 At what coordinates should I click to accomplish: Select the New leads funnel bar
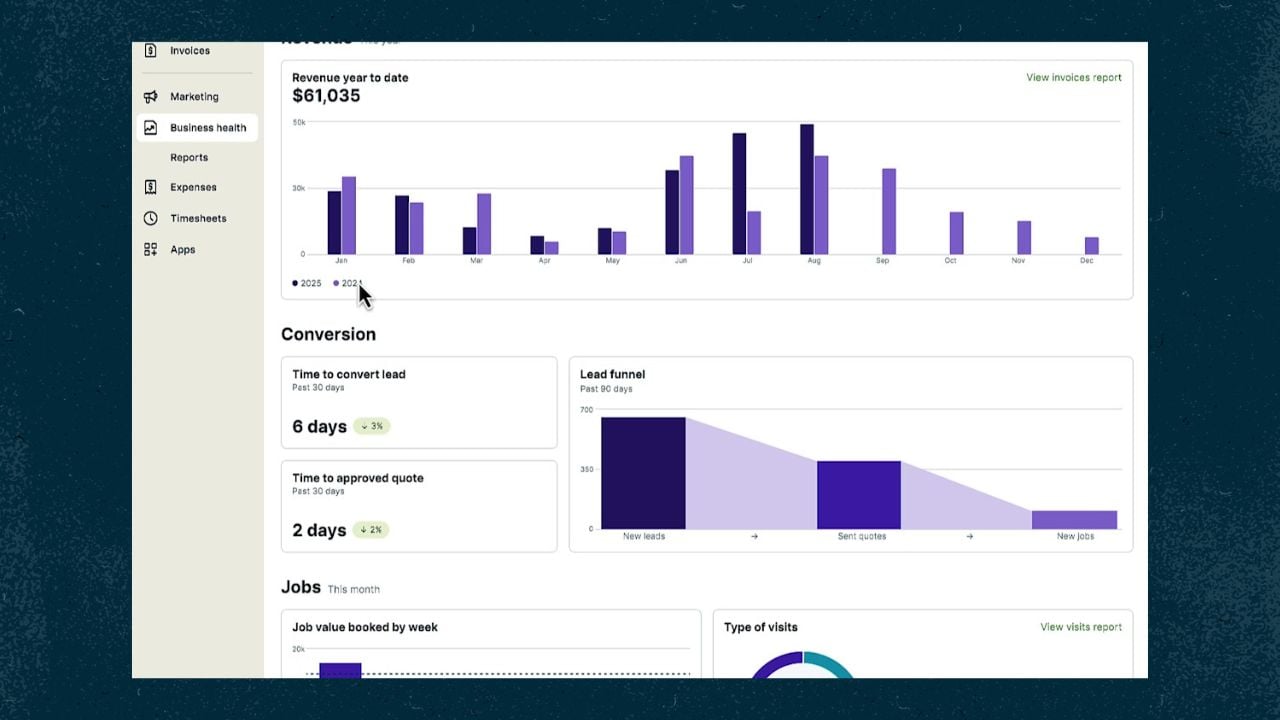click(643, 473)
